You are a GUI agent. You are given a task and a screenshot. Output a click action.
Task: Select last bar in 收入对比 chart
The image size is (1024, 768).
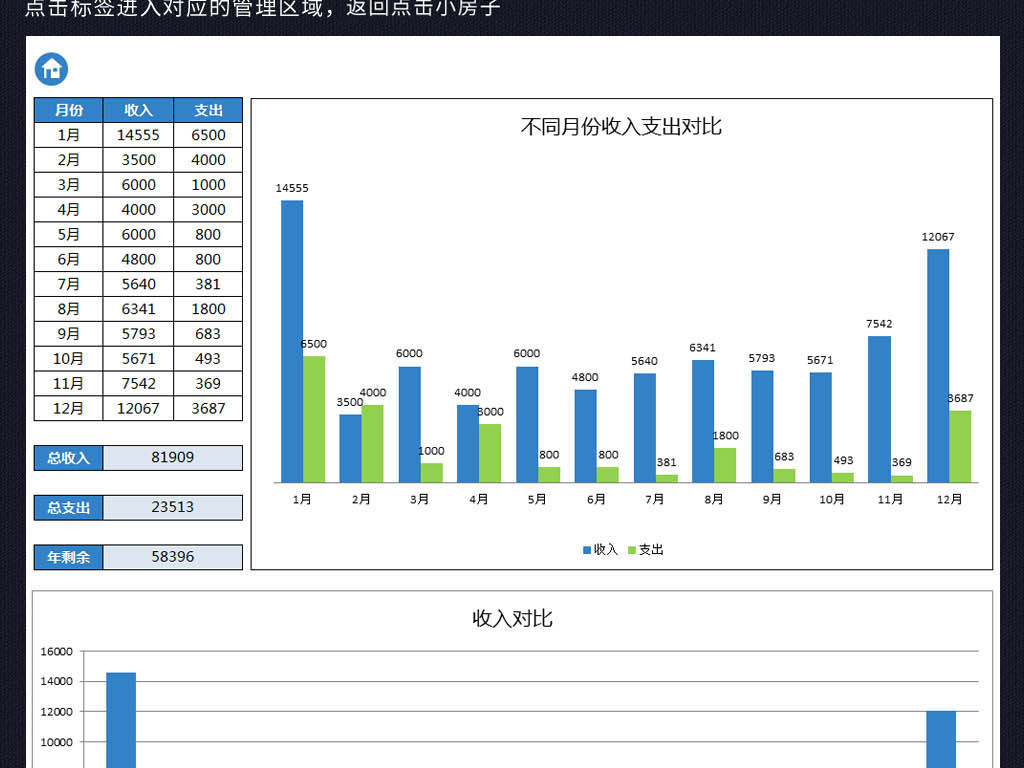tap(941, 739)
